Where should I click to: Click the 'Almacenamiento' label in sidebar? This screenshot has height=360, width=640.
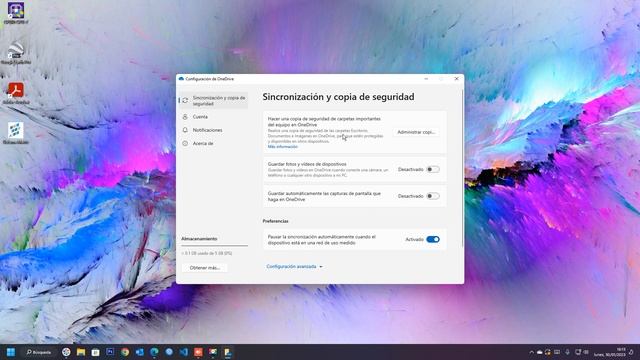coord(199,239)
